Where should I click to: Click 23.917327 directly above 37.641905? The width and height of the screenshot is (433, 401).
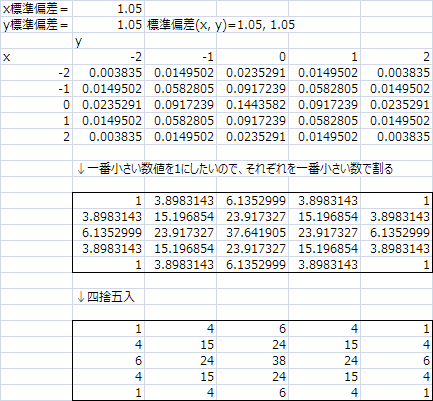(x=252, y=217)
